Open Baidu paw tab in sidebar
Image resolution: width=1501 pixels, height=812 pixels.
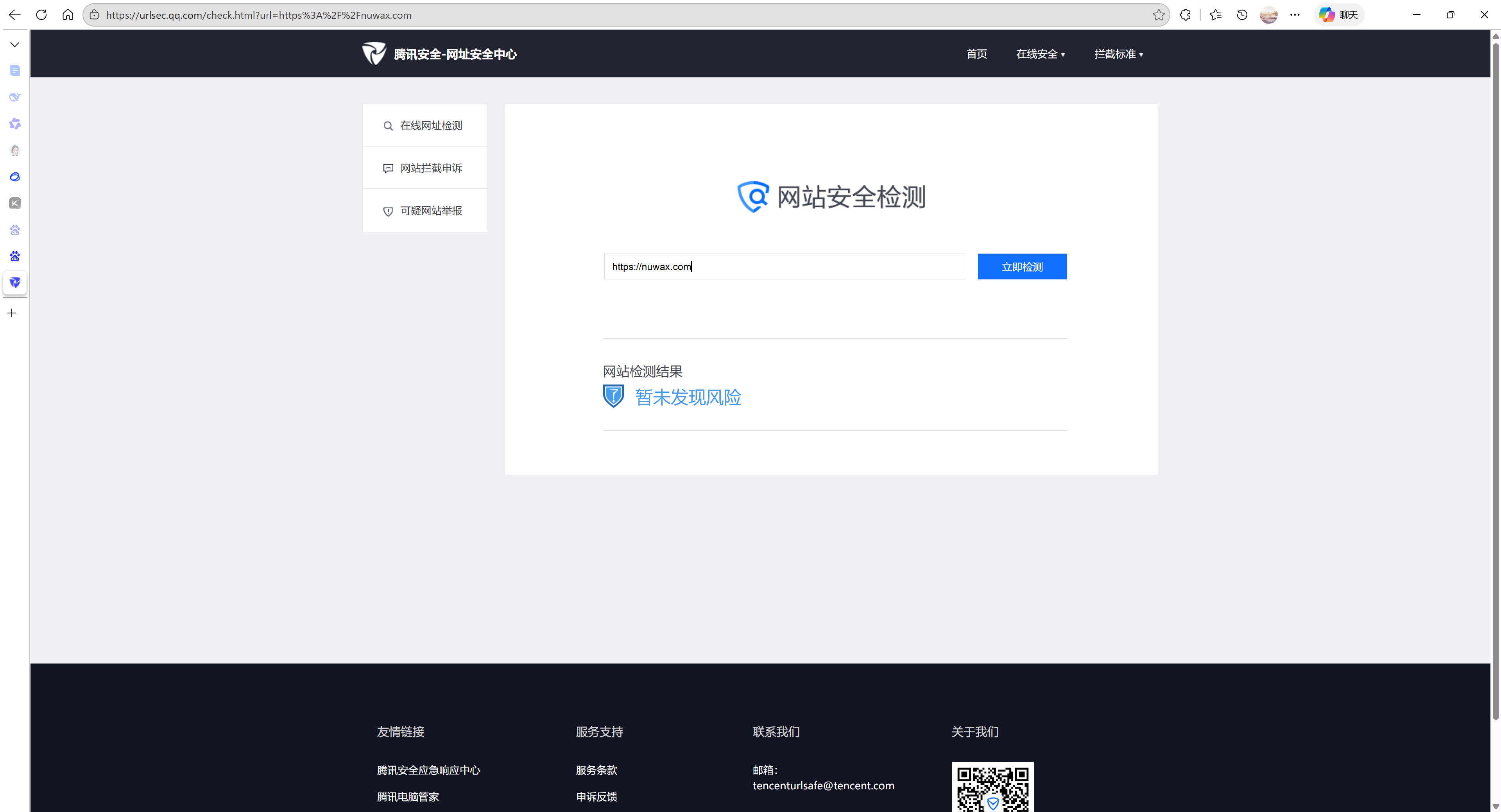coord(15,256)
